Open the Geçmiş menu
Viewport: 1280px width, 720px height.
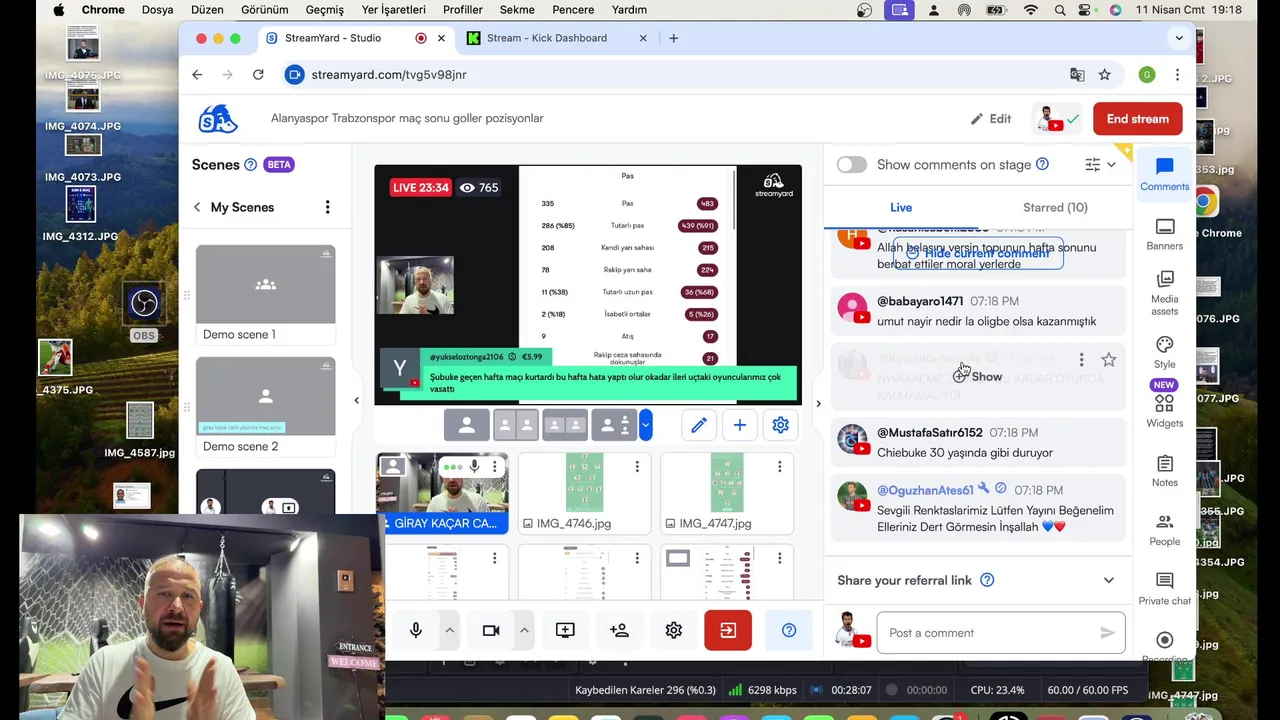click(x=324, y=10)
